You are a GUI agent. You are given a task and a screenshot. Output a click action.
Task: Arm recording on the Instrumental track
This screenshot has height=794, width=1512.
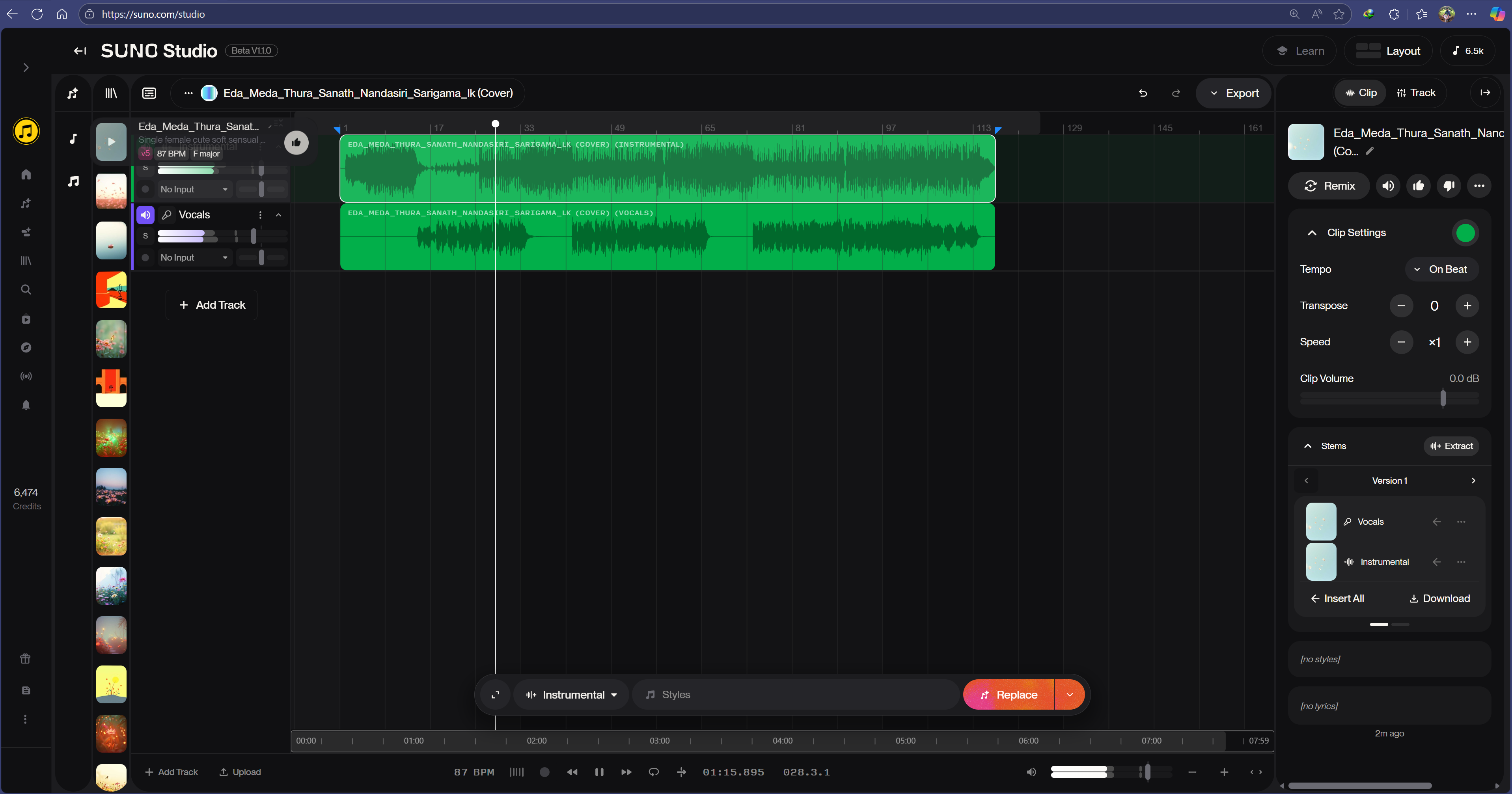145,189
